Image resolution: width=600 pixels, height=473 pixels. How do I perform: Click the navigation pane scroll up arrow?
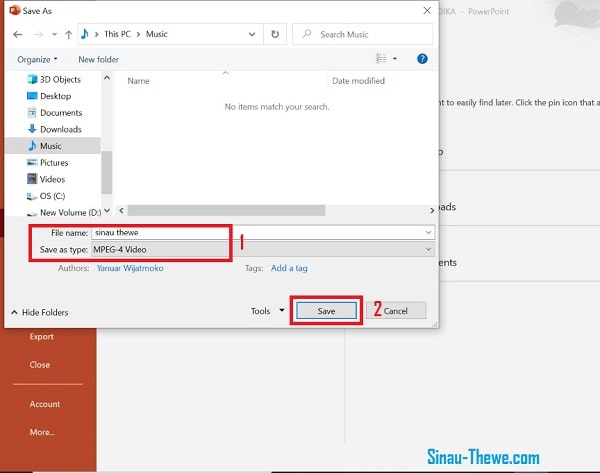point(107,78)
